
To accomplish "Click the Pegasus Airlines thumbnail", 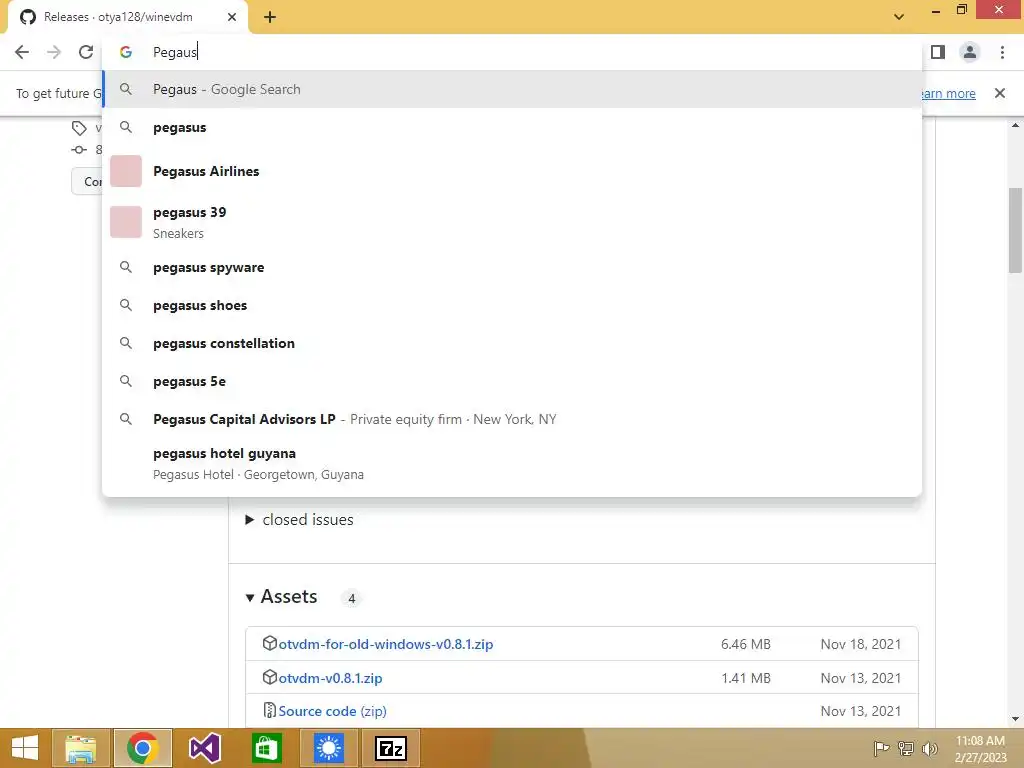I will [x=126, y=171].
